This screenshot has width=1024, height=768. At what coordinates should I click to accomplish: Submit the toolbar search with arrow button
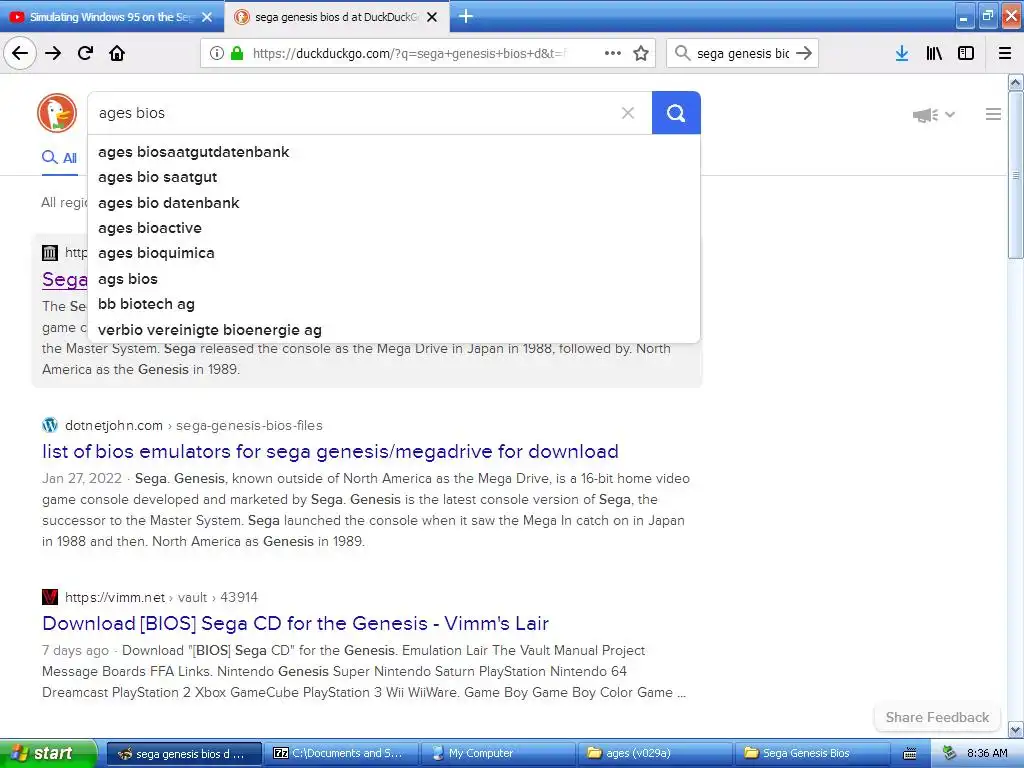tap(804, 53)
